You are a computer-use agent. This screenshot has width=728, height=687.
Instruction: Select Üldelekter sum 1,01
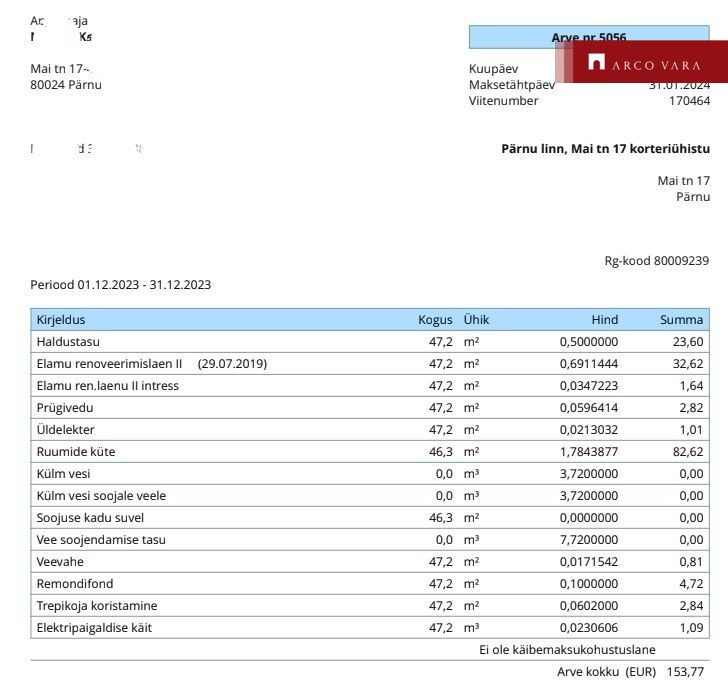[691, 430]
